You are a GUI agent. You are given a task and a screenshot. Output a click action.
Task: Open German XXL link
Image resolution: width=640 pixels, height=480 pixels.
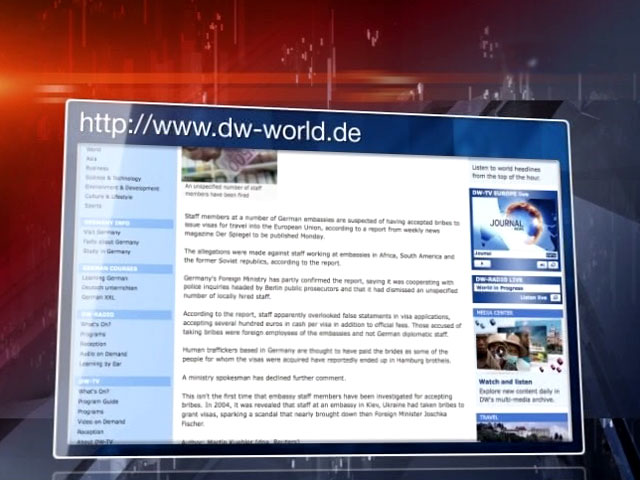[x=98, y=297]
